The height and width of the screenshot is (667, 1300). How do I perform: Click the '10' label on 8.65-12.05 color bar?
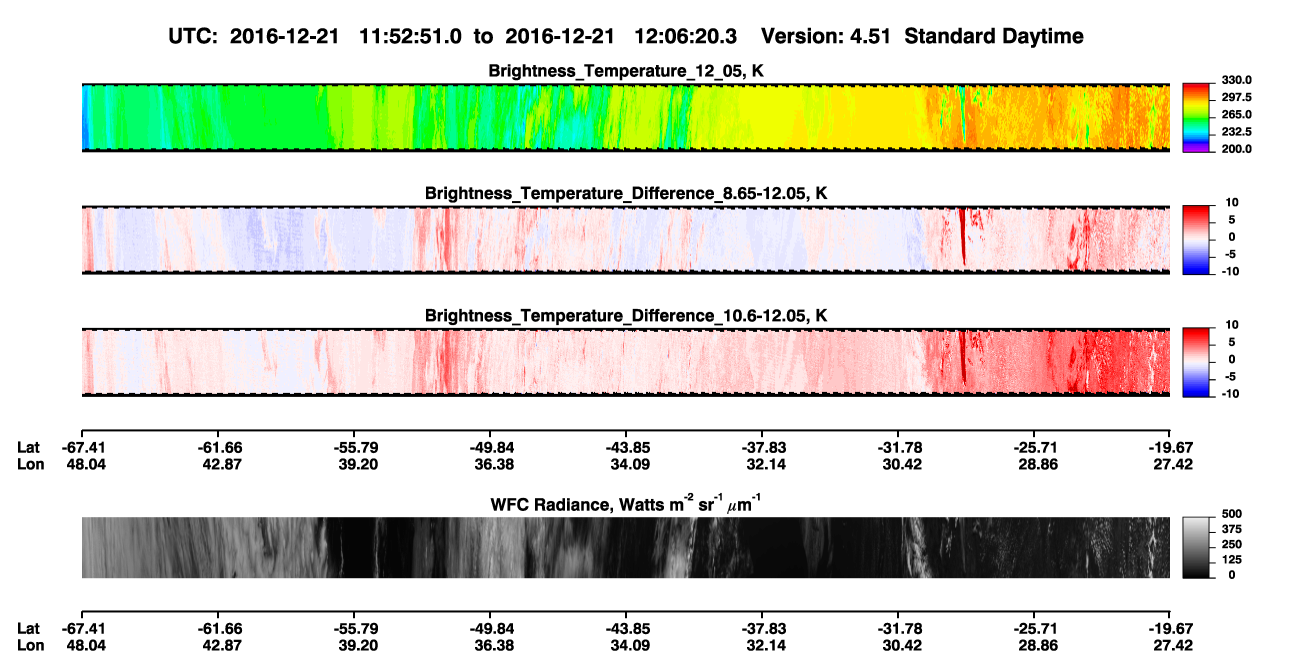pos(1231,203)
